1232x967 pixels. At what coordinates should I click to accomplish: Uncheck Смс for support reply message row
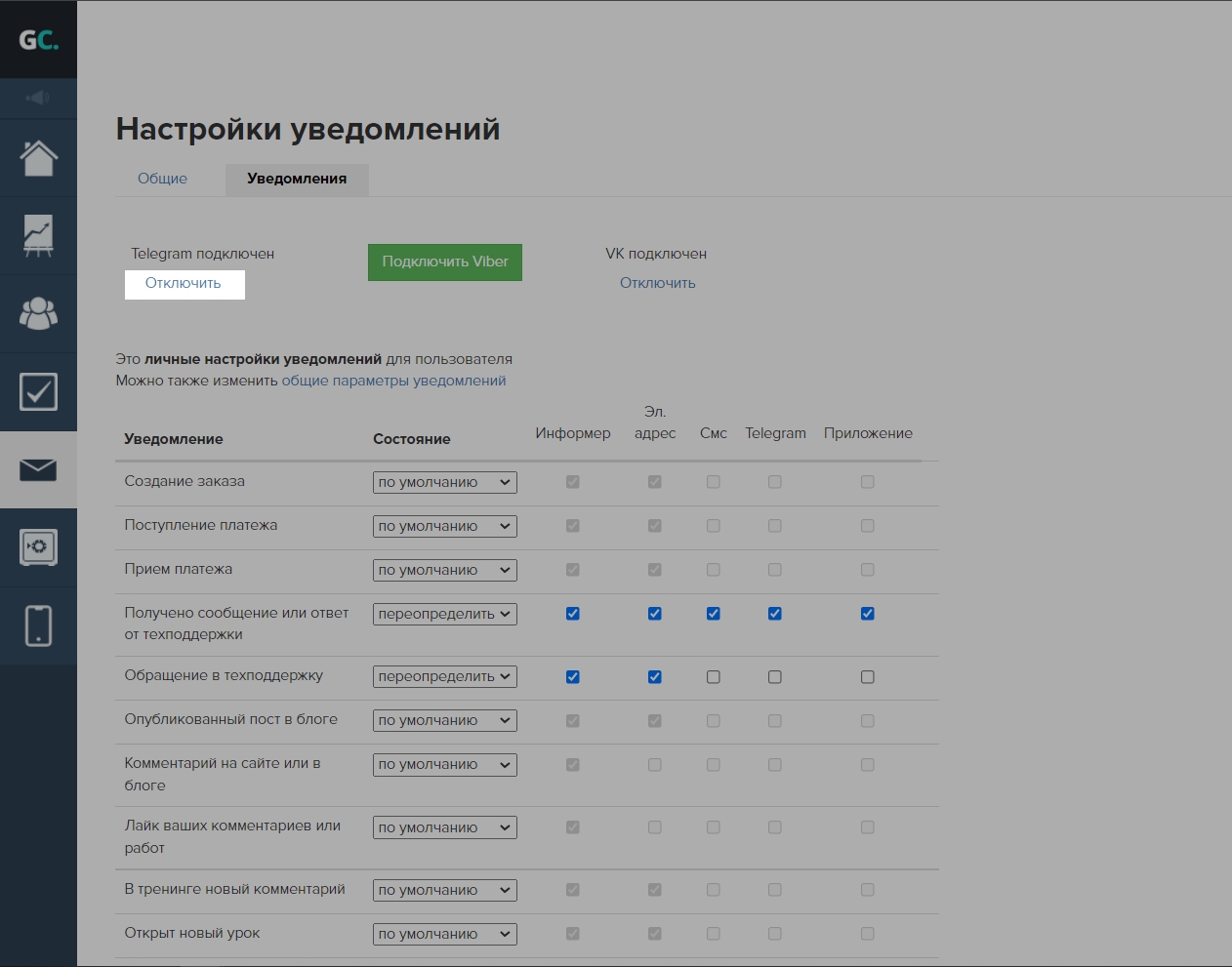point(714,614)
